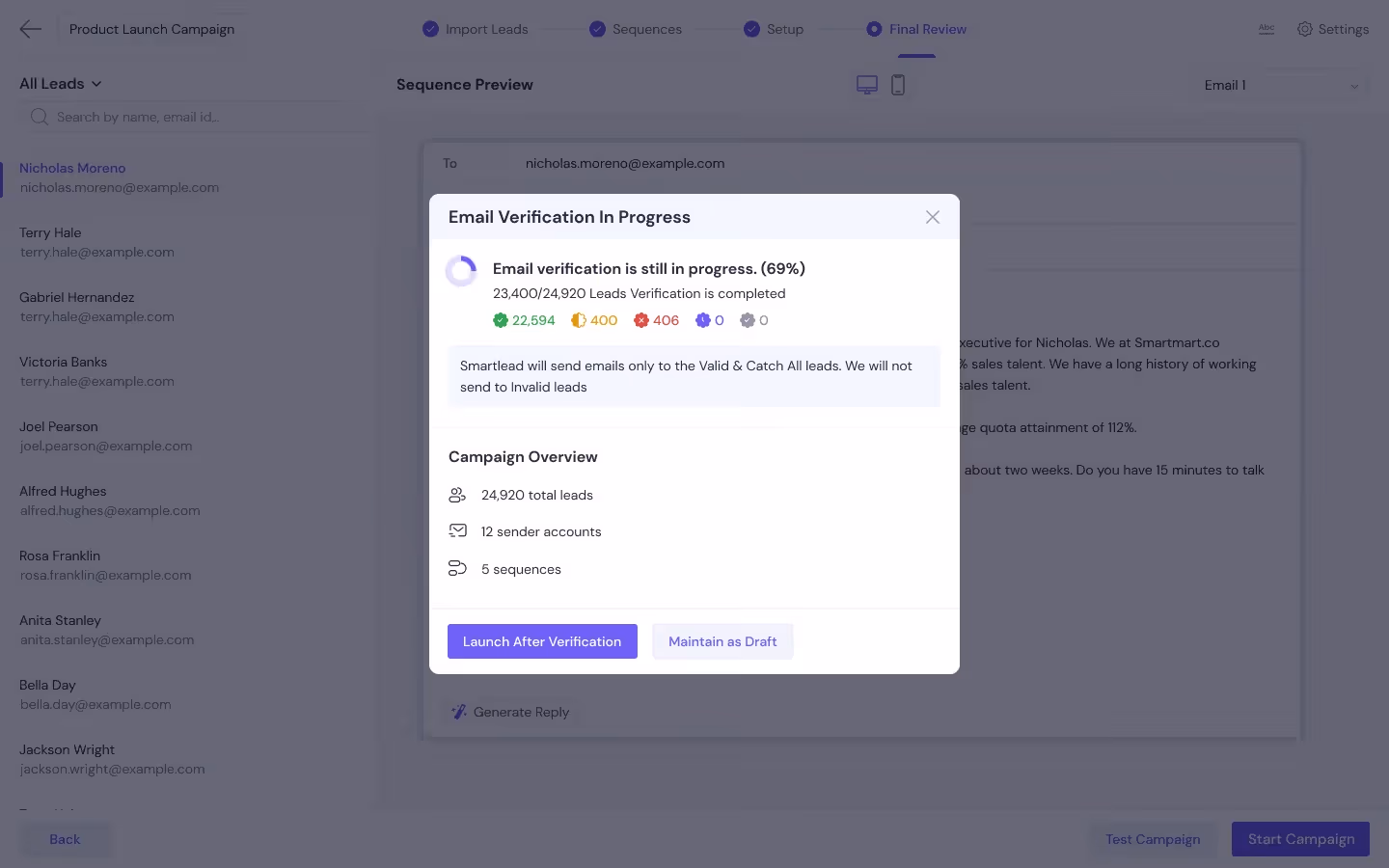Go to Import Leads step
The image size is (1389, 868).
[476, 29]
